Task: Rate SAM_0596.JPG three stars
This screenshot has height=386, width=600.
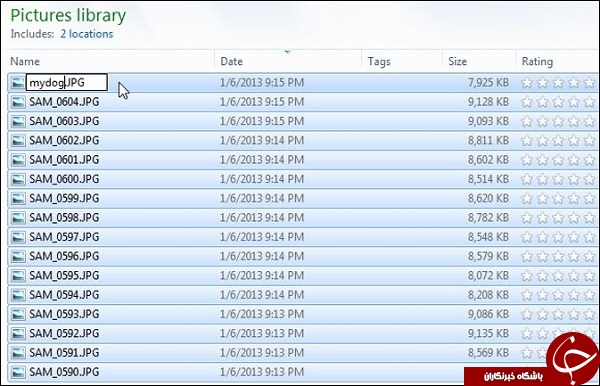Action: pos(558,256)
